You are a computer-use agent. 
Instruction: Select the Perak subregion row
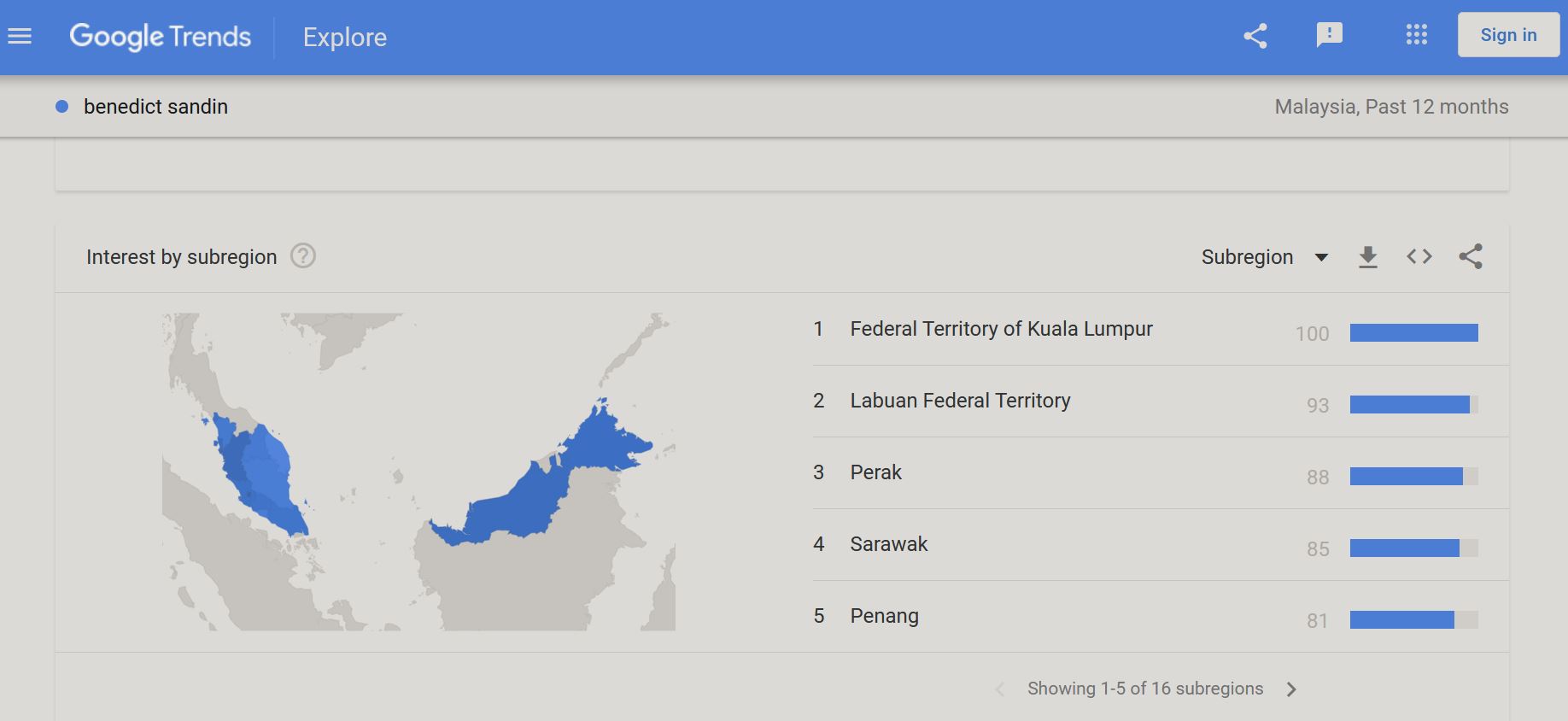(x=1161, y=473)
